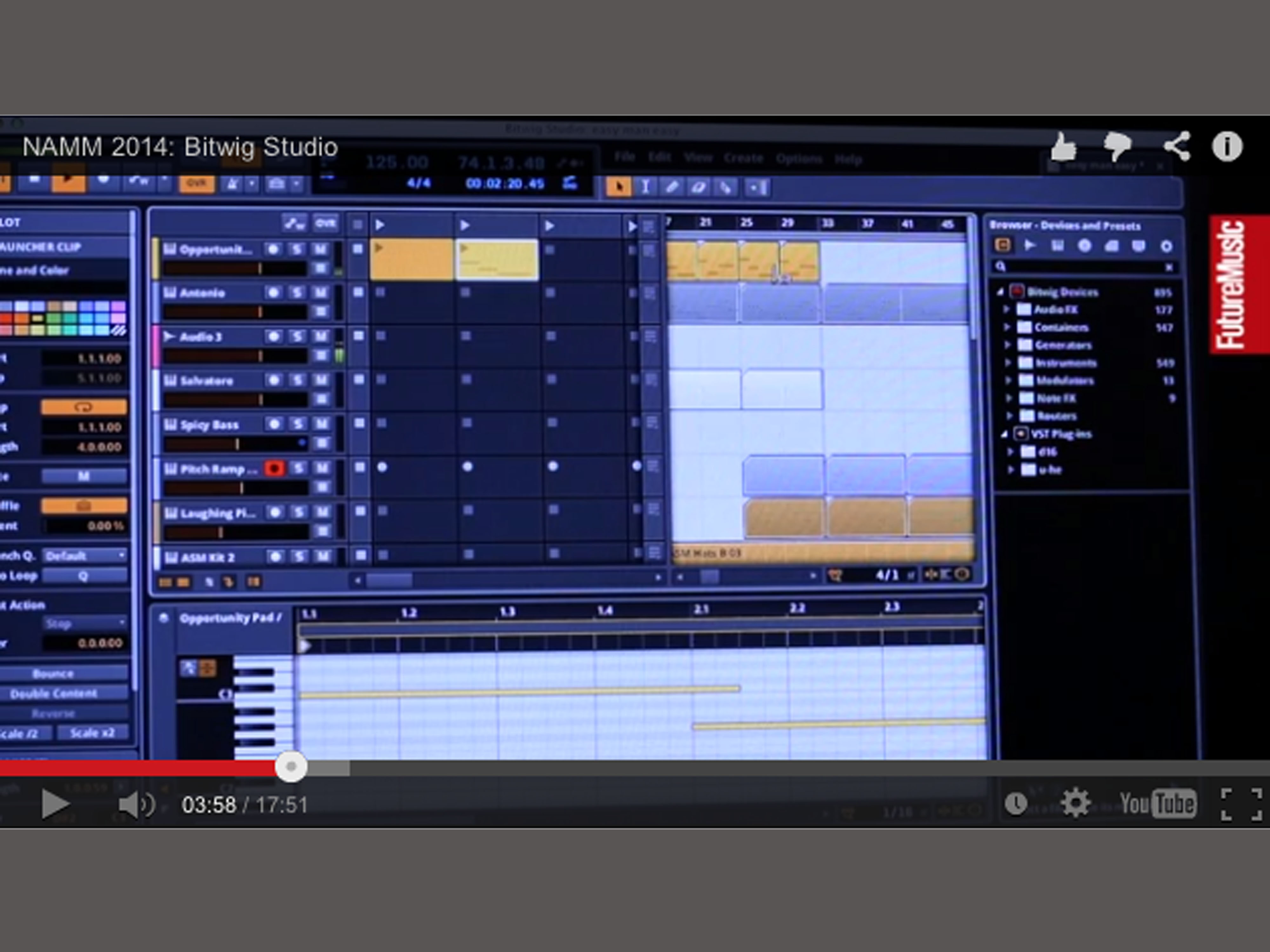This screenshot has width=1270, height=952.
Task: Expand the Note FX folder
Action: [x=1009, y=398]
